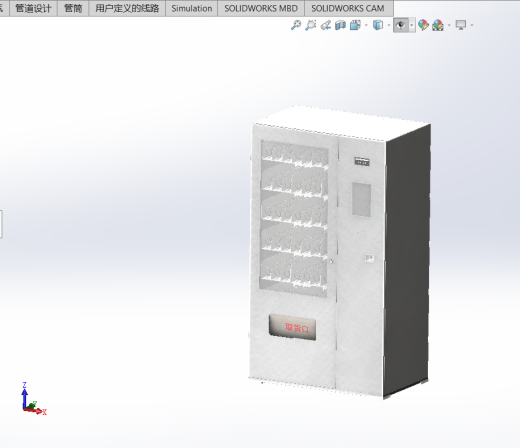The width and height of the screenshot is (520, 448).
Task: Go back to Previous View
Action: [326, 25]
